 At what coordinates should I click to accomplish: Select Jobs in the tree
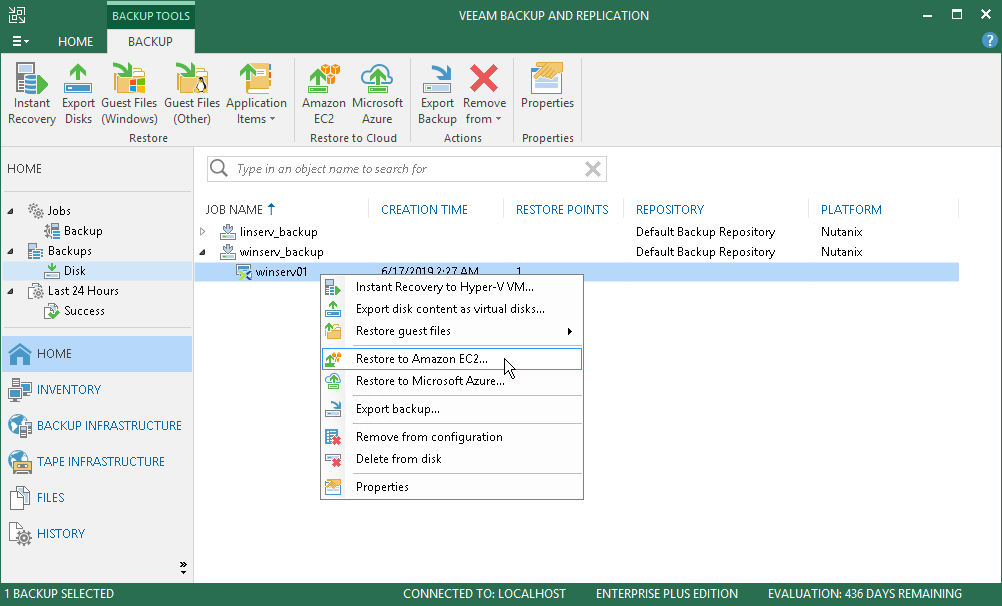pos(59,211)
